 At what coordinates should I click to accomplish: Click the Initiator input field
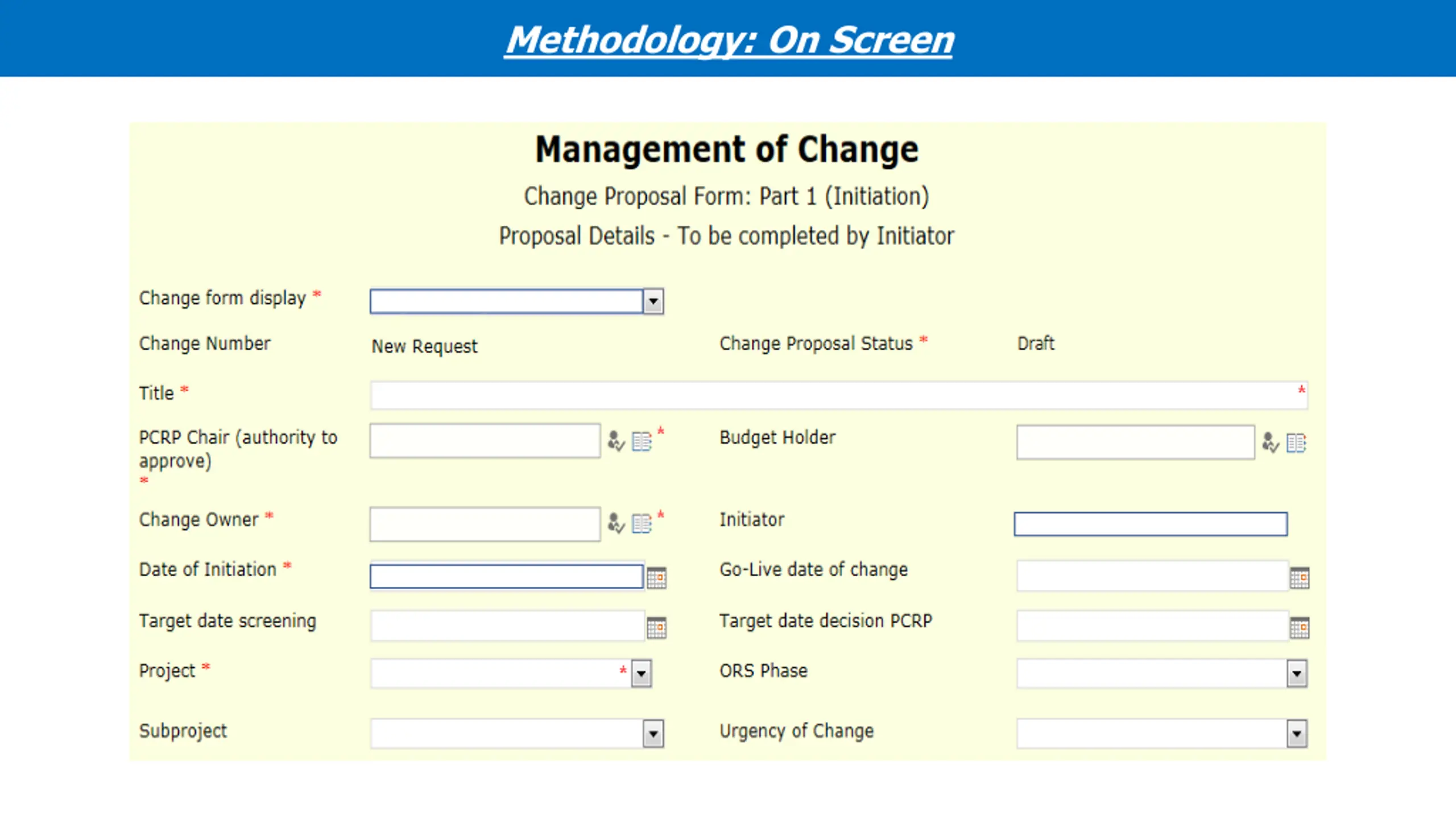click(1151, 524)
